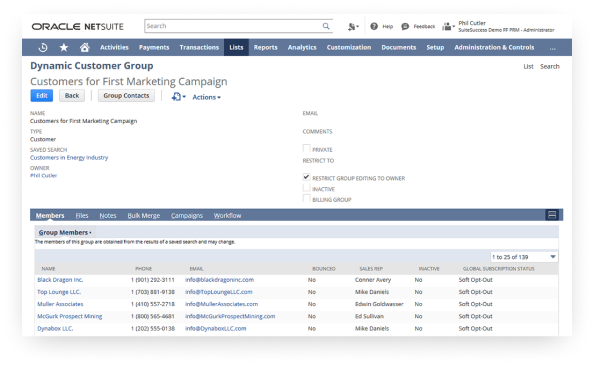Select the phone number 1 (901) 292-3111
This screenshot has height=367, width=594.
[153, 280]
